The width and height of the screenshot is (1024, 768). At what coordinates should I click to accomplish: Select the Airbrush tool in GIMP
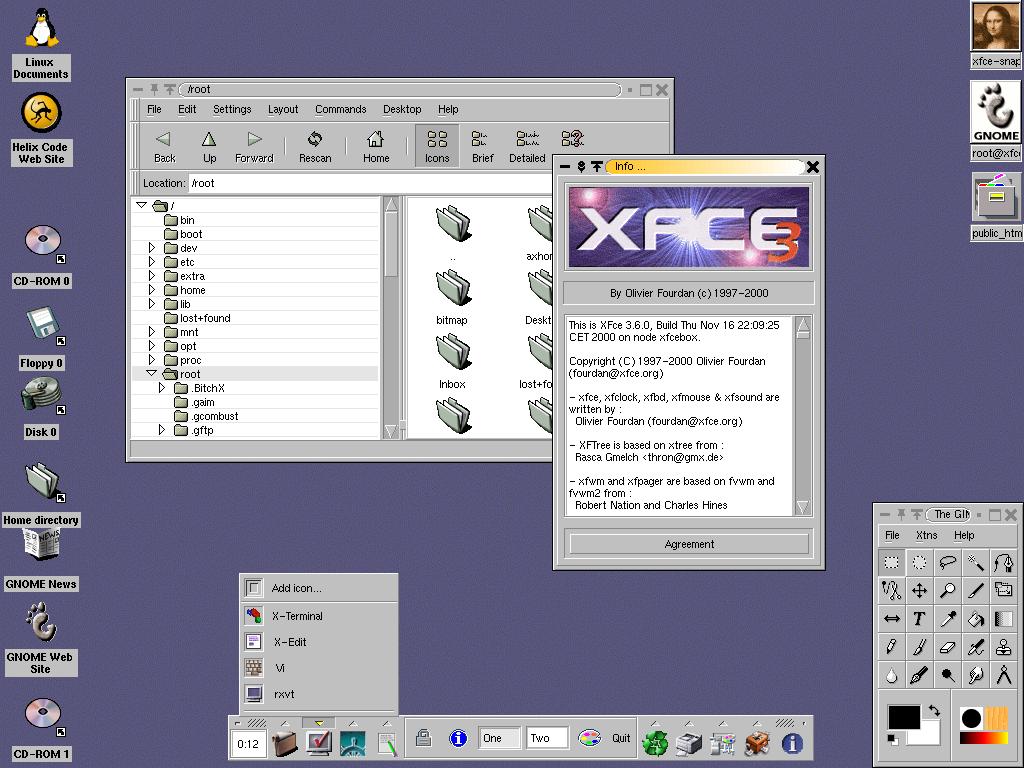click(x=976, y=647)
